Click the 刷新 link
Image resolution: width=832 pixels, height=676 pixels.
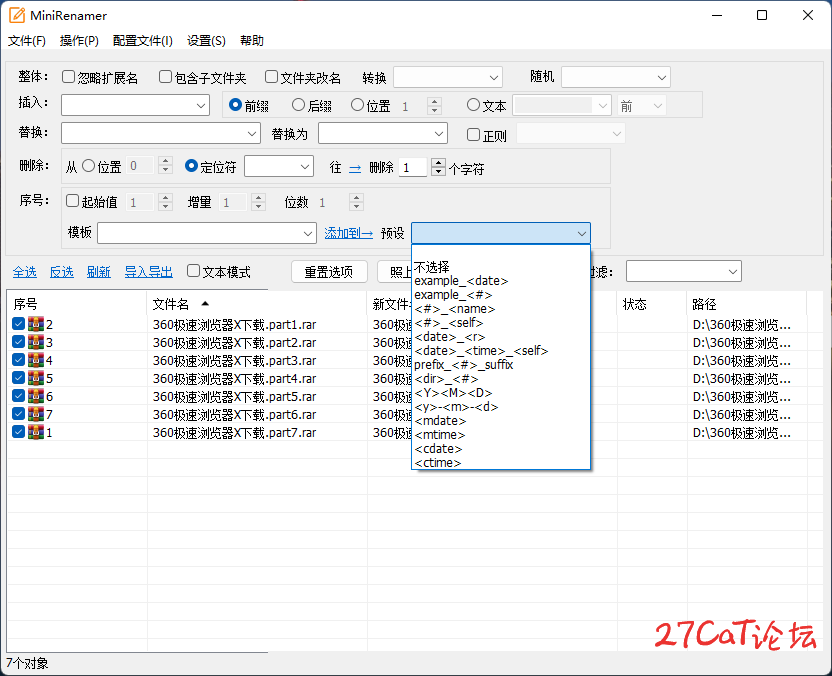click(99, 272)
